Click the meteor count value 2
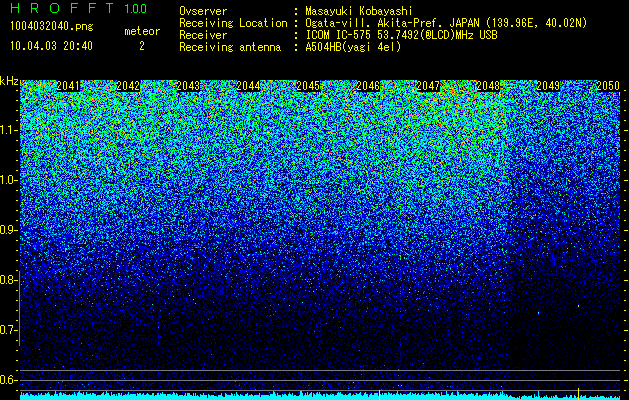Screen dimensions: 629x400 [142, 46]
